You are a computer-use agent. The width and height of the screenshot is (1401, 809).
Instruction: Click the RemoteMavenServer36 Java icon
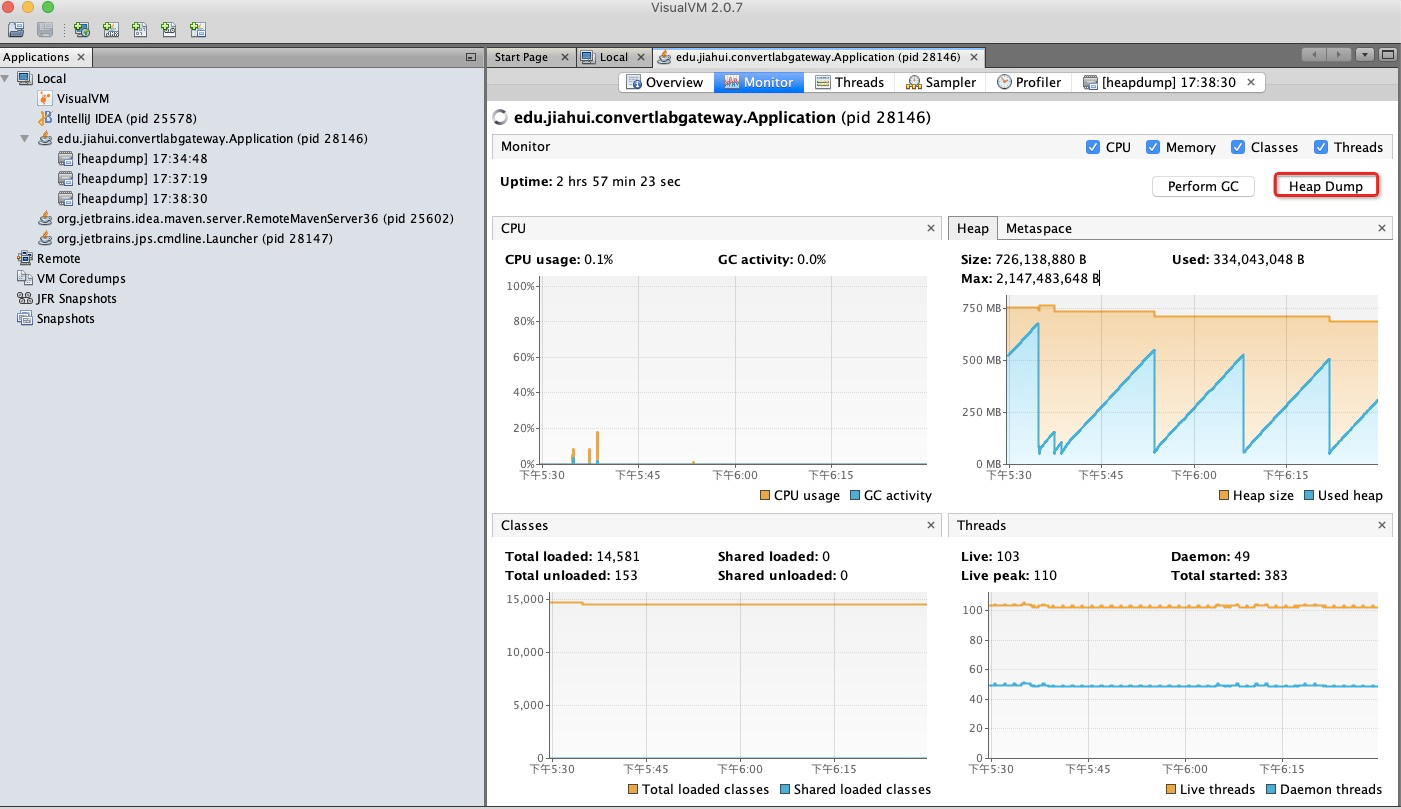tap(45, 218)
